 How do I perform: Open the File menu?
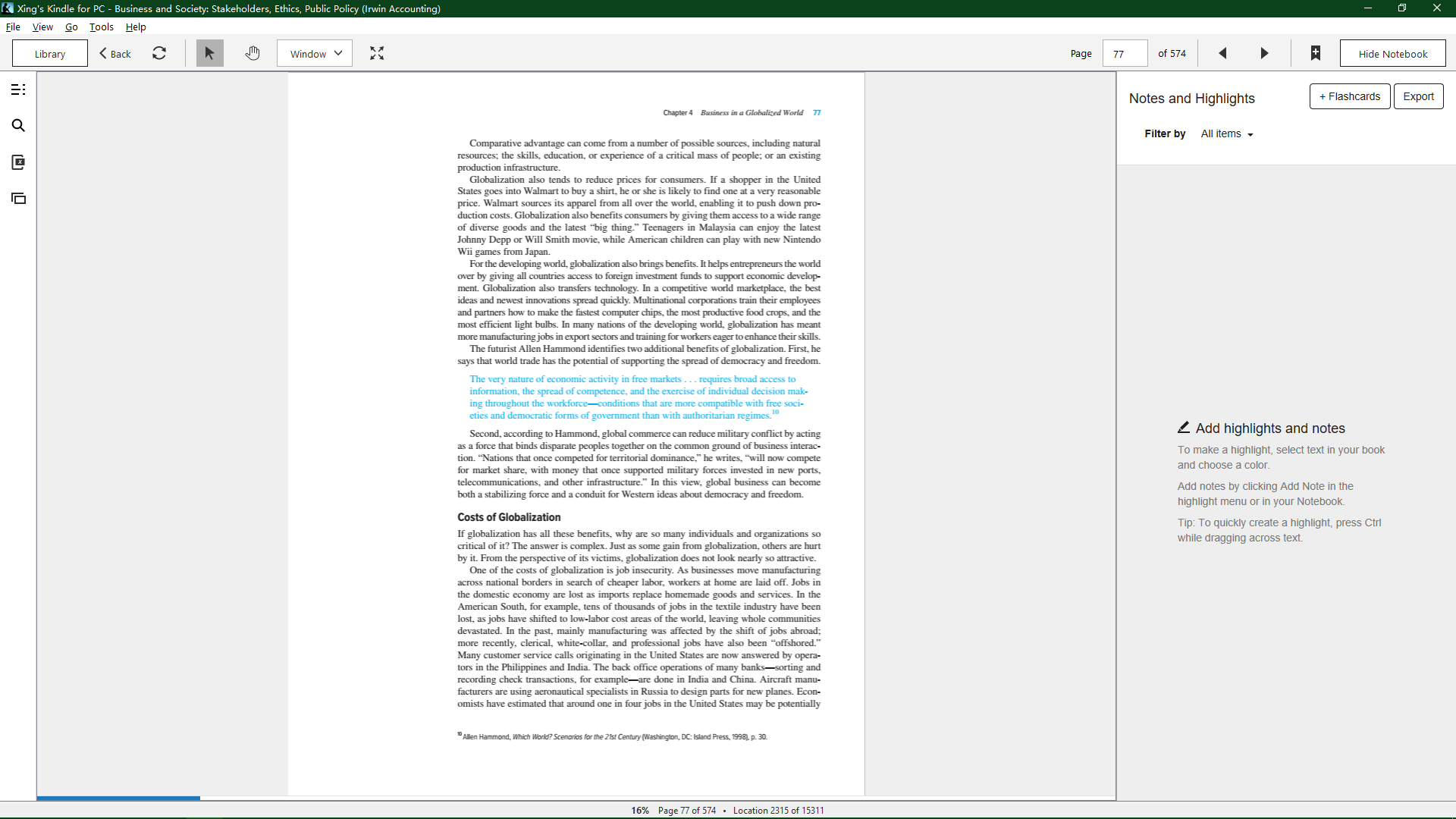[x=13, y=27]
